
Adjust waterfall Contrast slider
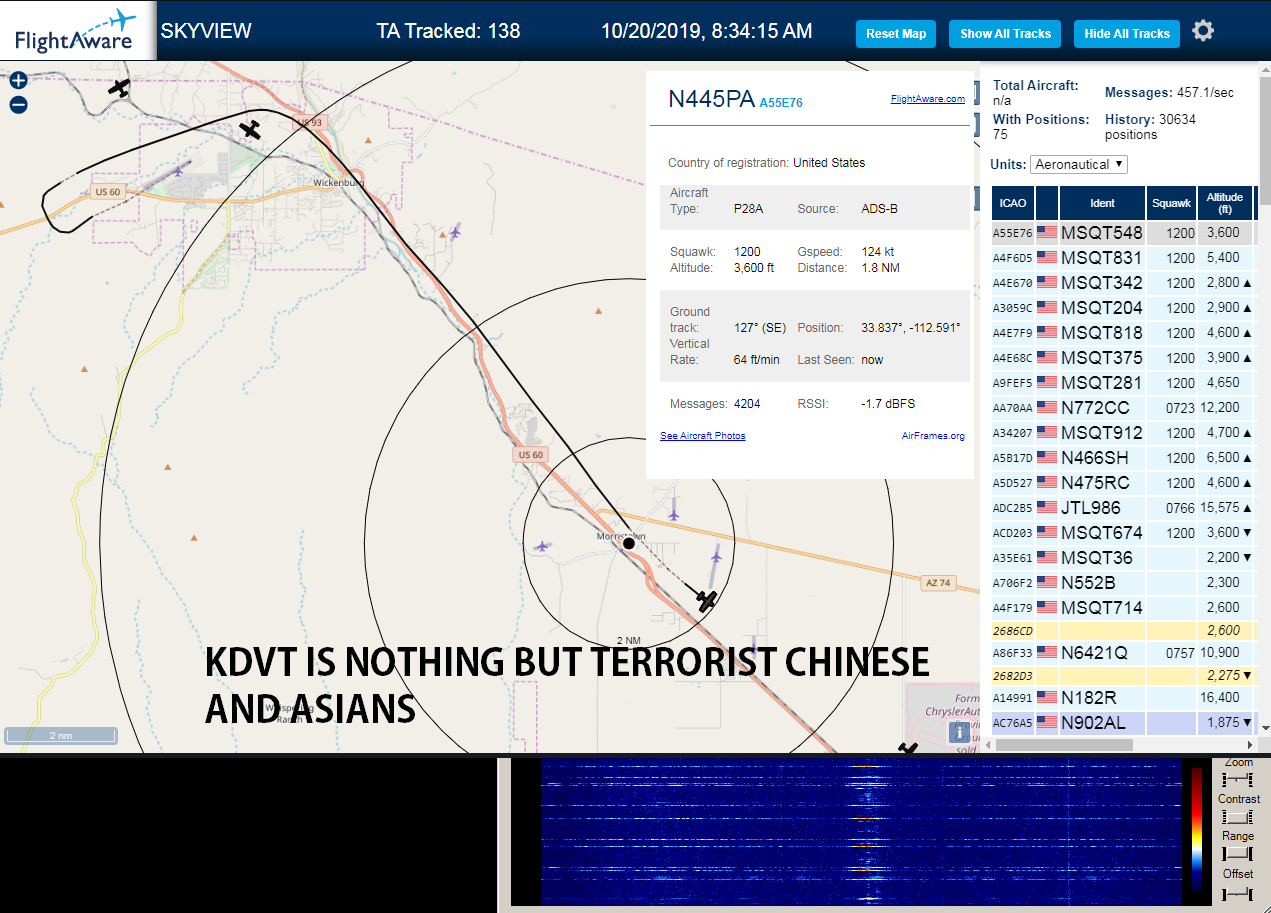point(1237,817)
